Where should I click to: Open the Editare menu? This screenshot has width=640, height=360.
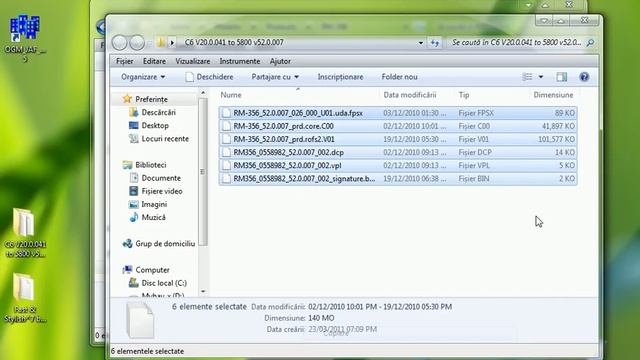point(154,61)
